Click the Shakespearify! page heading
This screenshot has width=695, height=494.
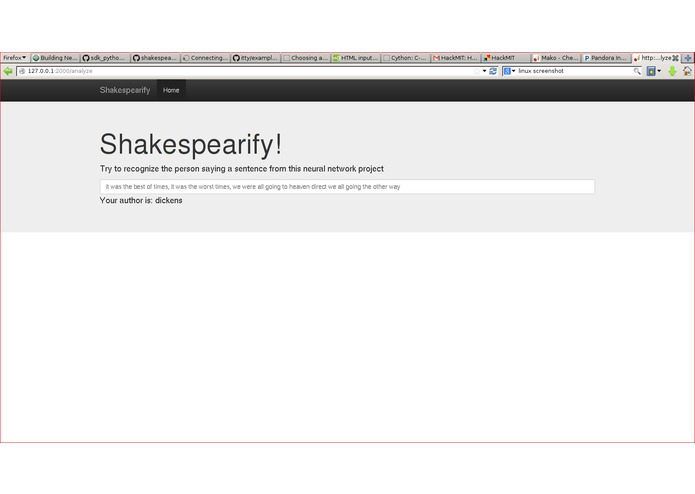click(191, 144)
